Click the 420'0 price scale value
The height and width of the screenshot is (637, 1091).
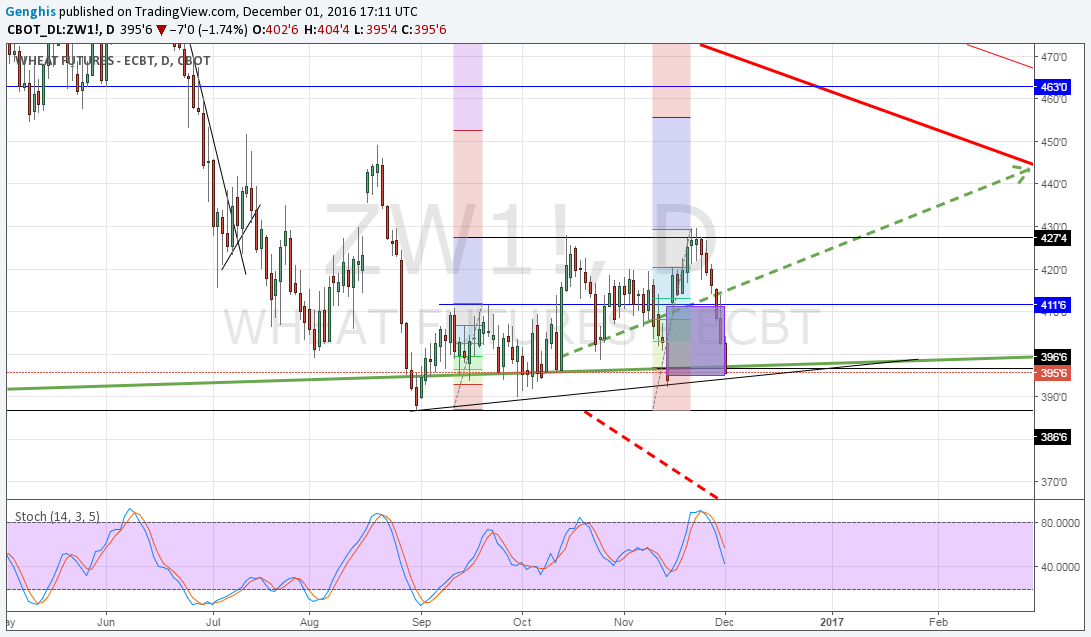[1054, 270]
